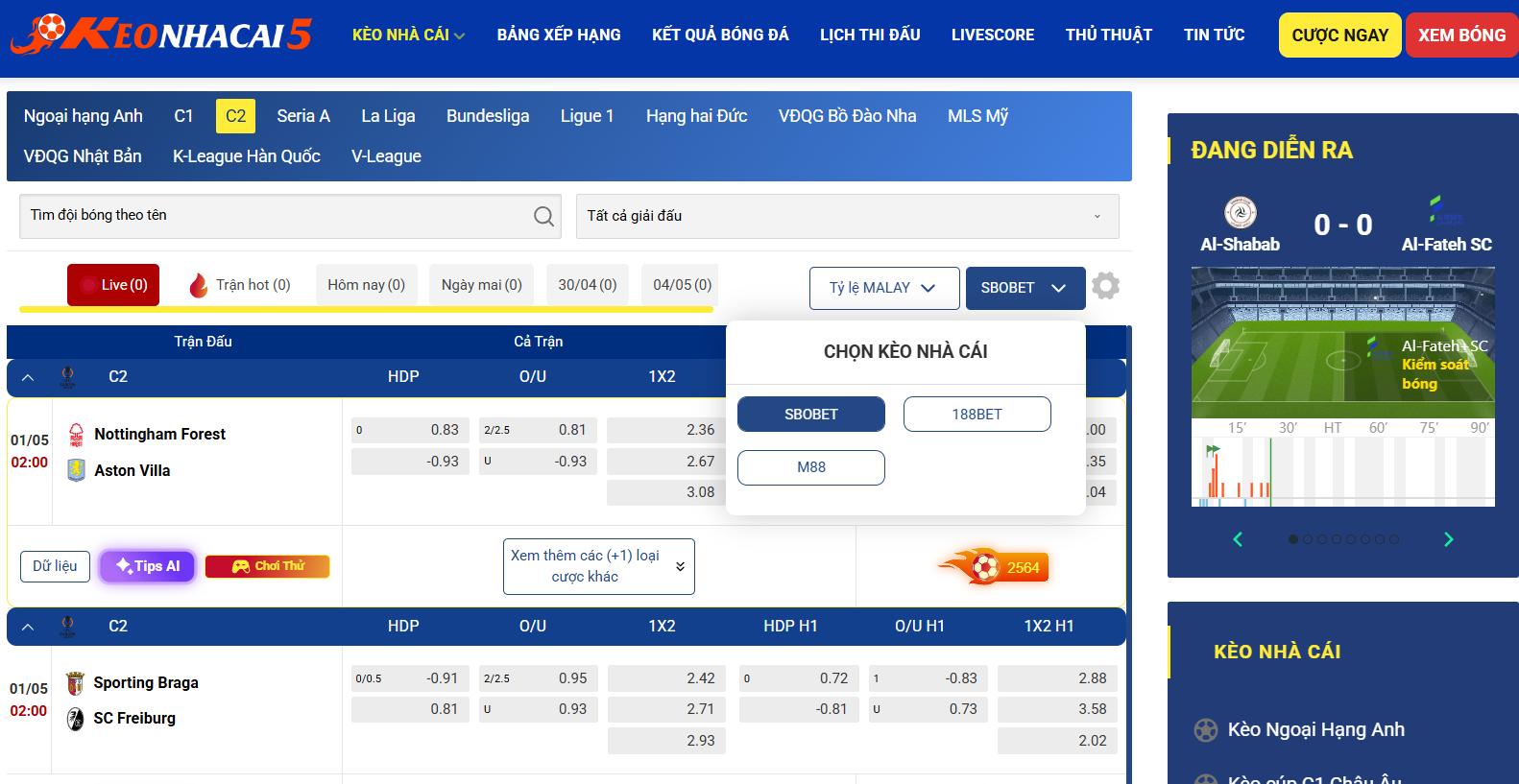This screenshot has width=1519, height=784.
Task: Open the Bảng Xếp Hạng menu
Action: pyautogui.click(x=559, y=35)
